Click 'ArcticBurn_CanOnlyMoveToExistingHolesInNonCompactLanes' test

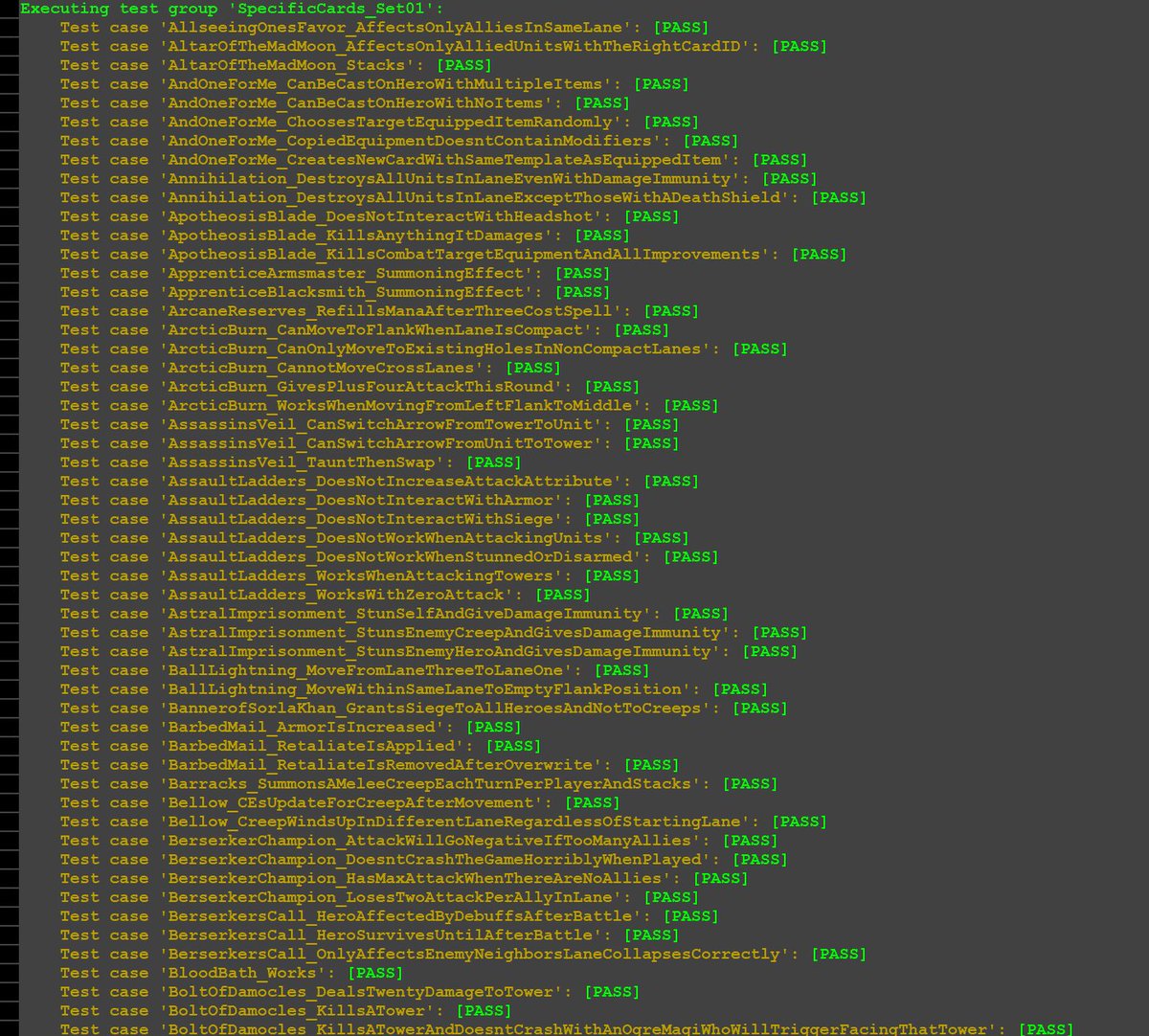[424, 349]
